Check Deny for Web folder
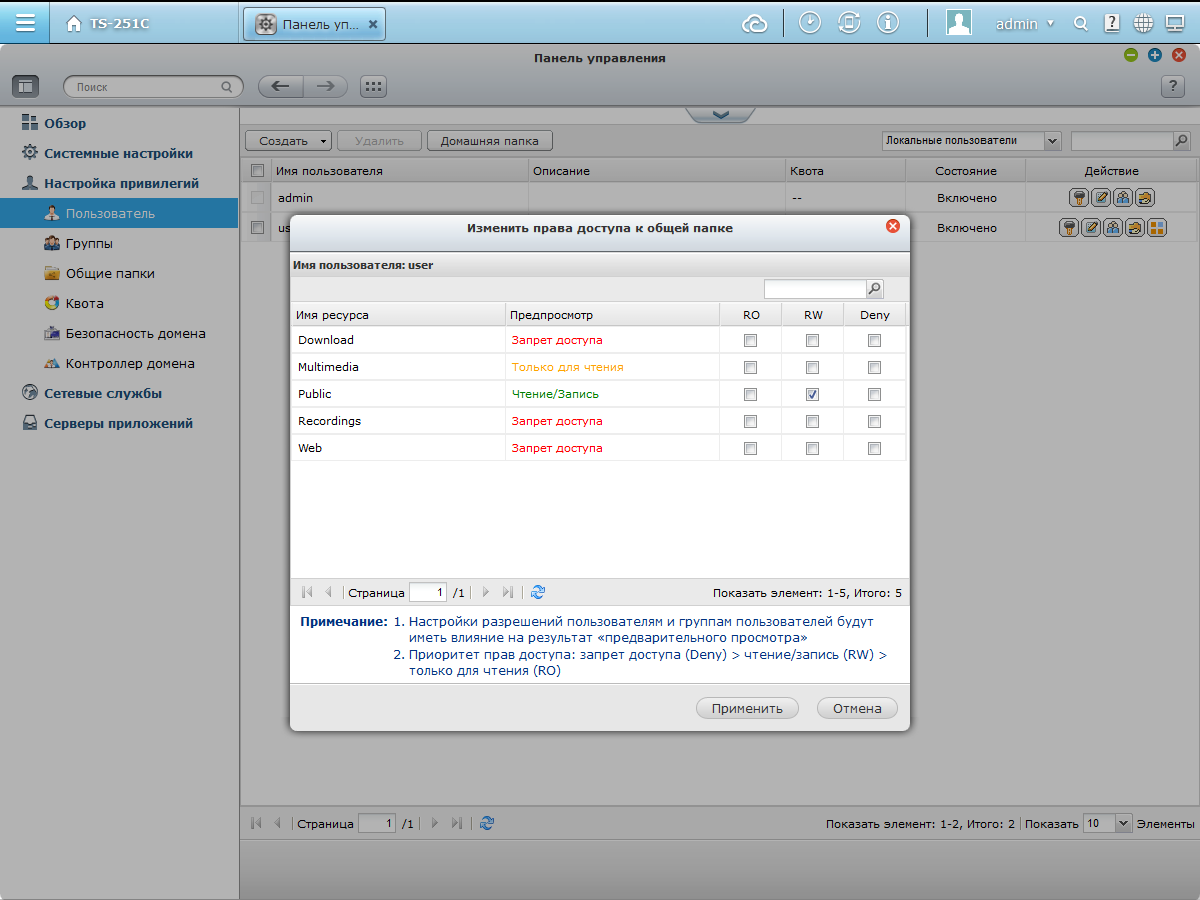 coord(875,448)
